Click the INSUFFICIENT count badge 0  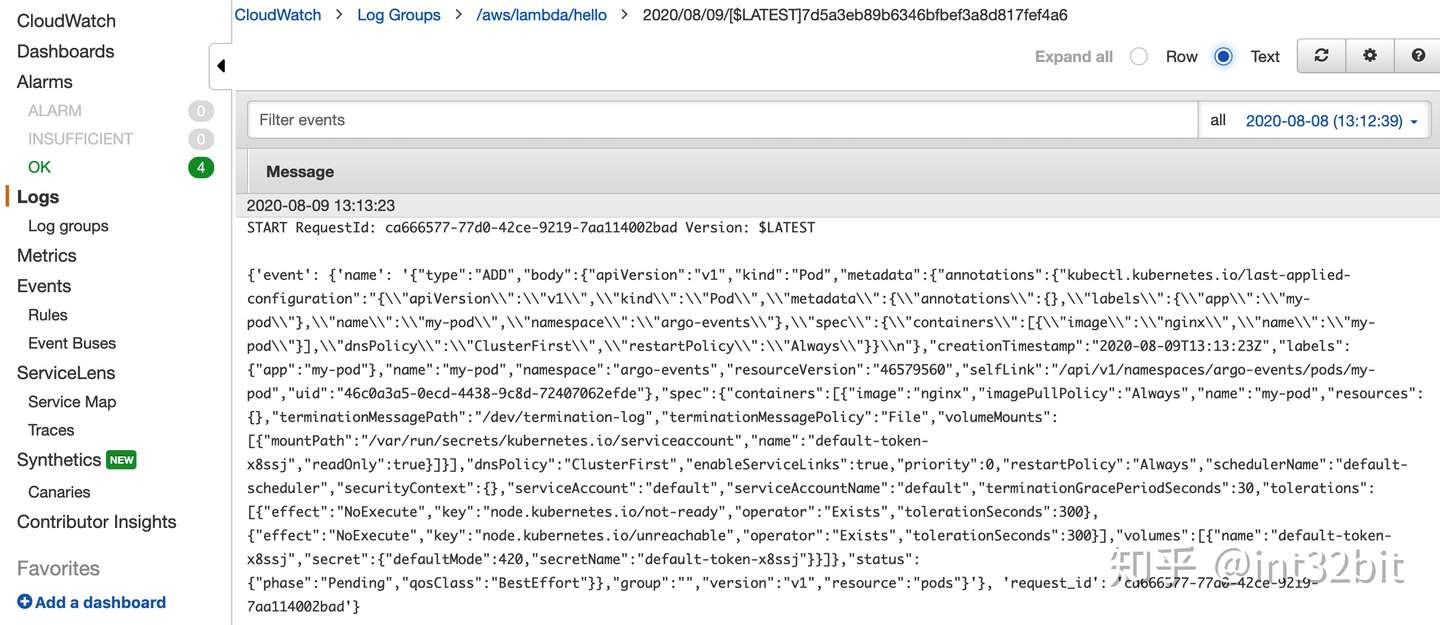[x=201, y=139]
